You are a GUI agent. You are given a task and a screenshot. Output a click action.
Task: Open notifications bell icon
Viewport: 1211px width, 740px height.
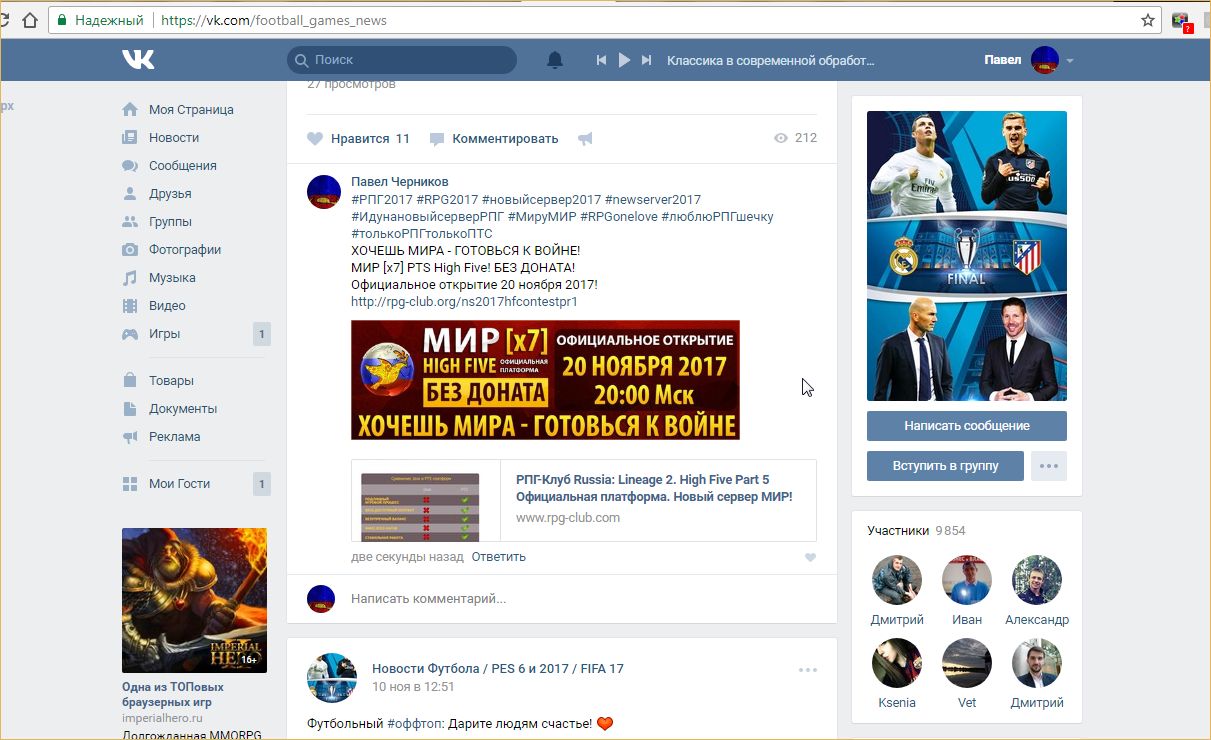(555, 60)
